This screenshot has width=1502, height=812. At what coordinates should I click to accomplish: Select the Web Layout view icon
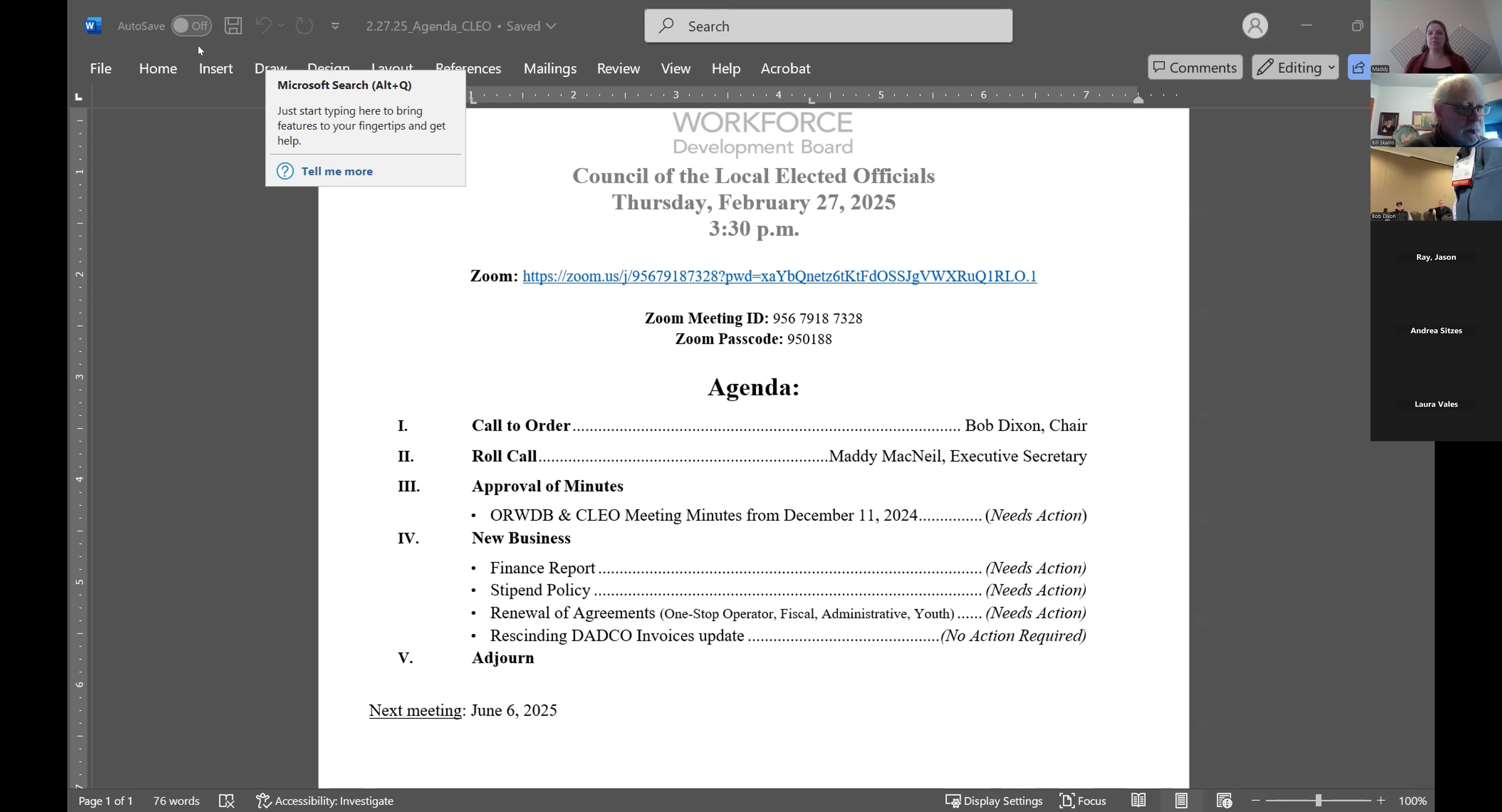(x=1224, y=800)
